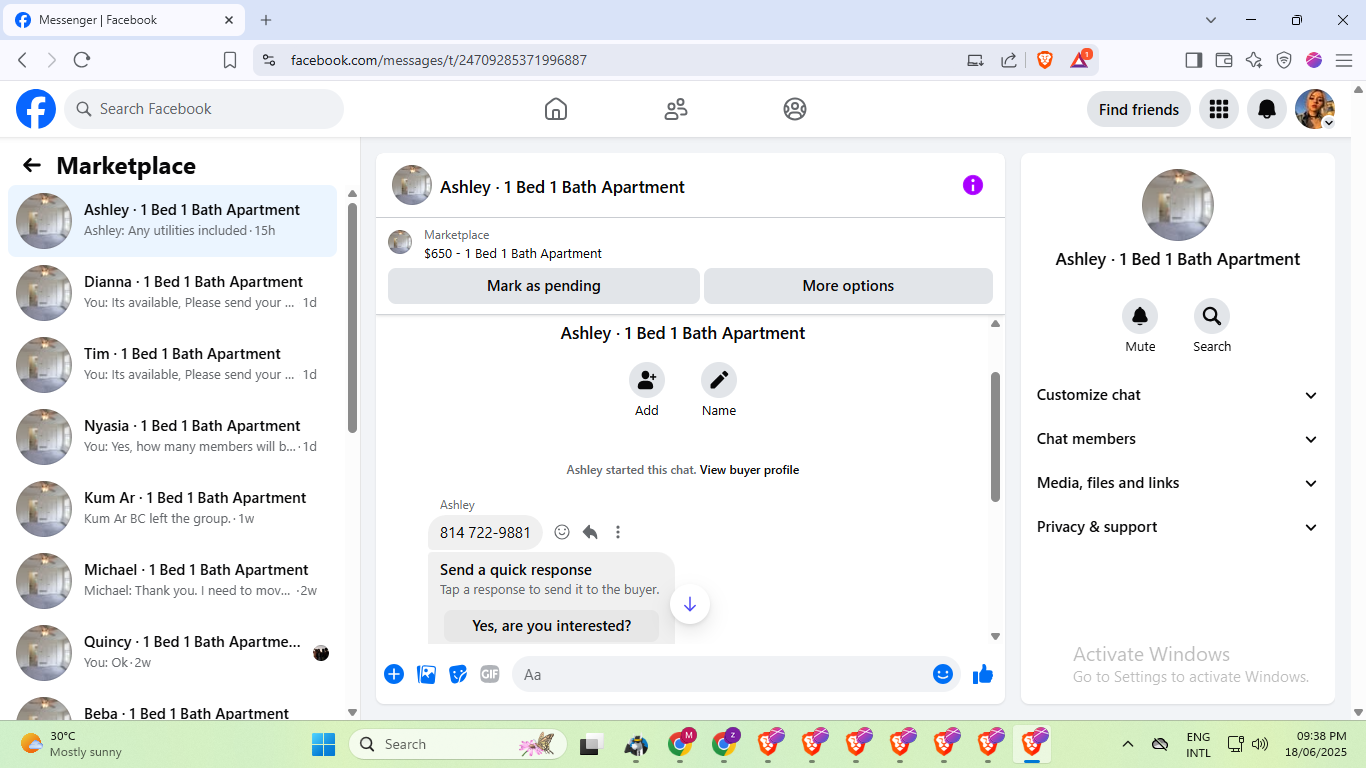
Task: Expand Chat members section
Action: tap(1178, 439)
